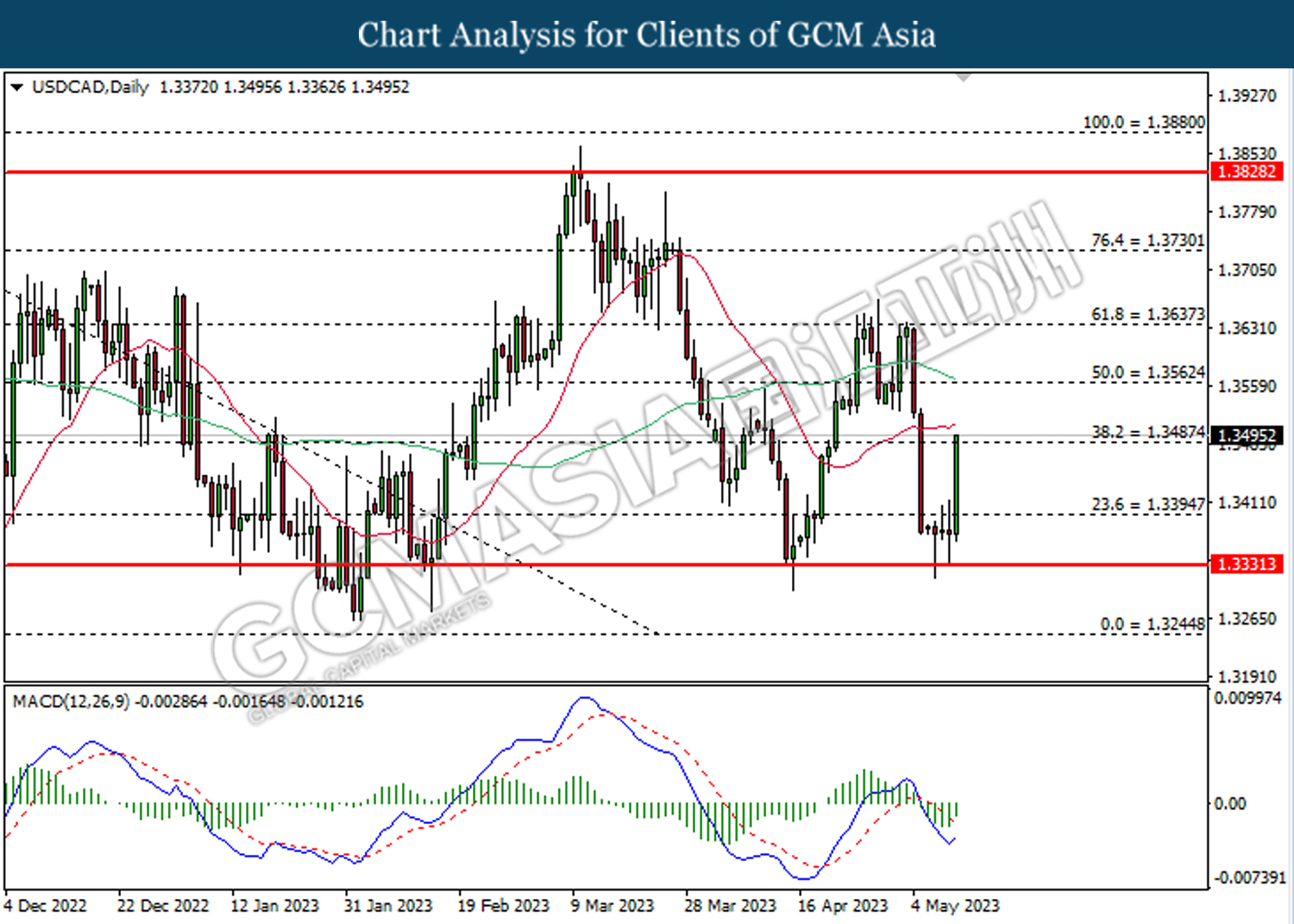Select the 0.00 MACD axis label
Image resolution: width=1294 pixels, height=924 pixels.
(1230, 803)
